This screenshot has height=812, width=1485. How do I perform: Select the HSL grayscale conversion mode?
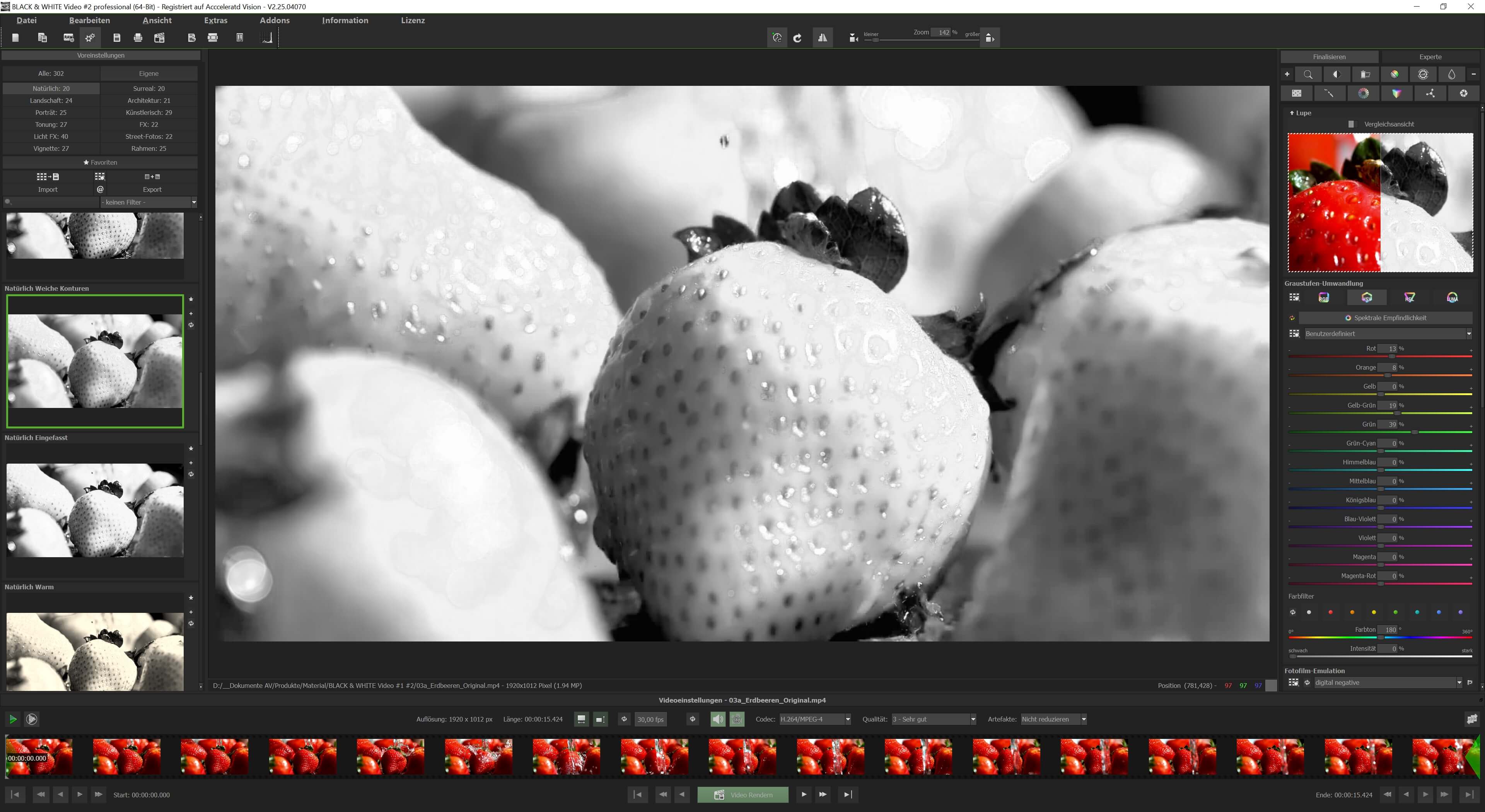tap(1410, 297)
